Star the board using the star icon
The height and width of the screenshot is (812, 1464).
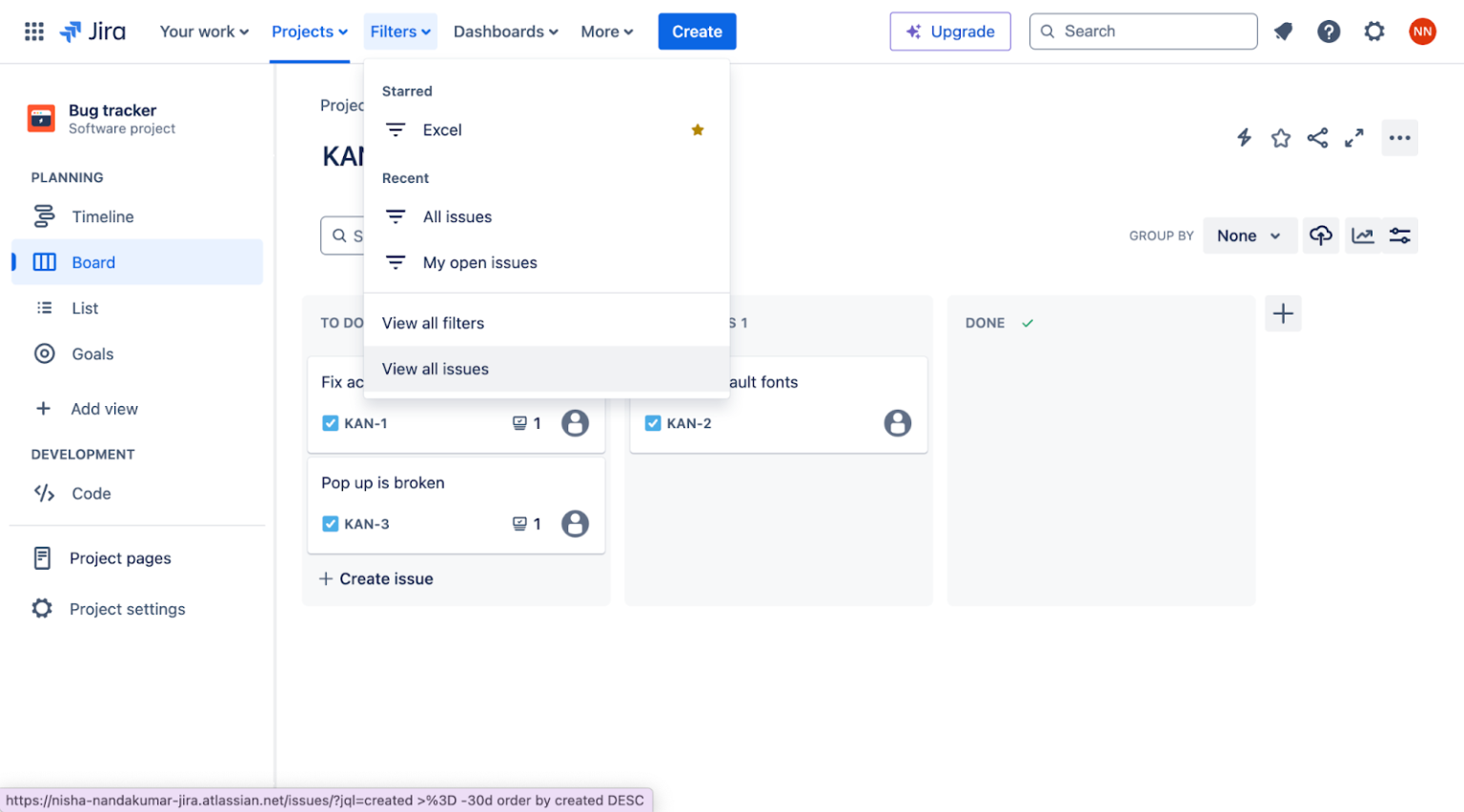(x=1280, y=137)
